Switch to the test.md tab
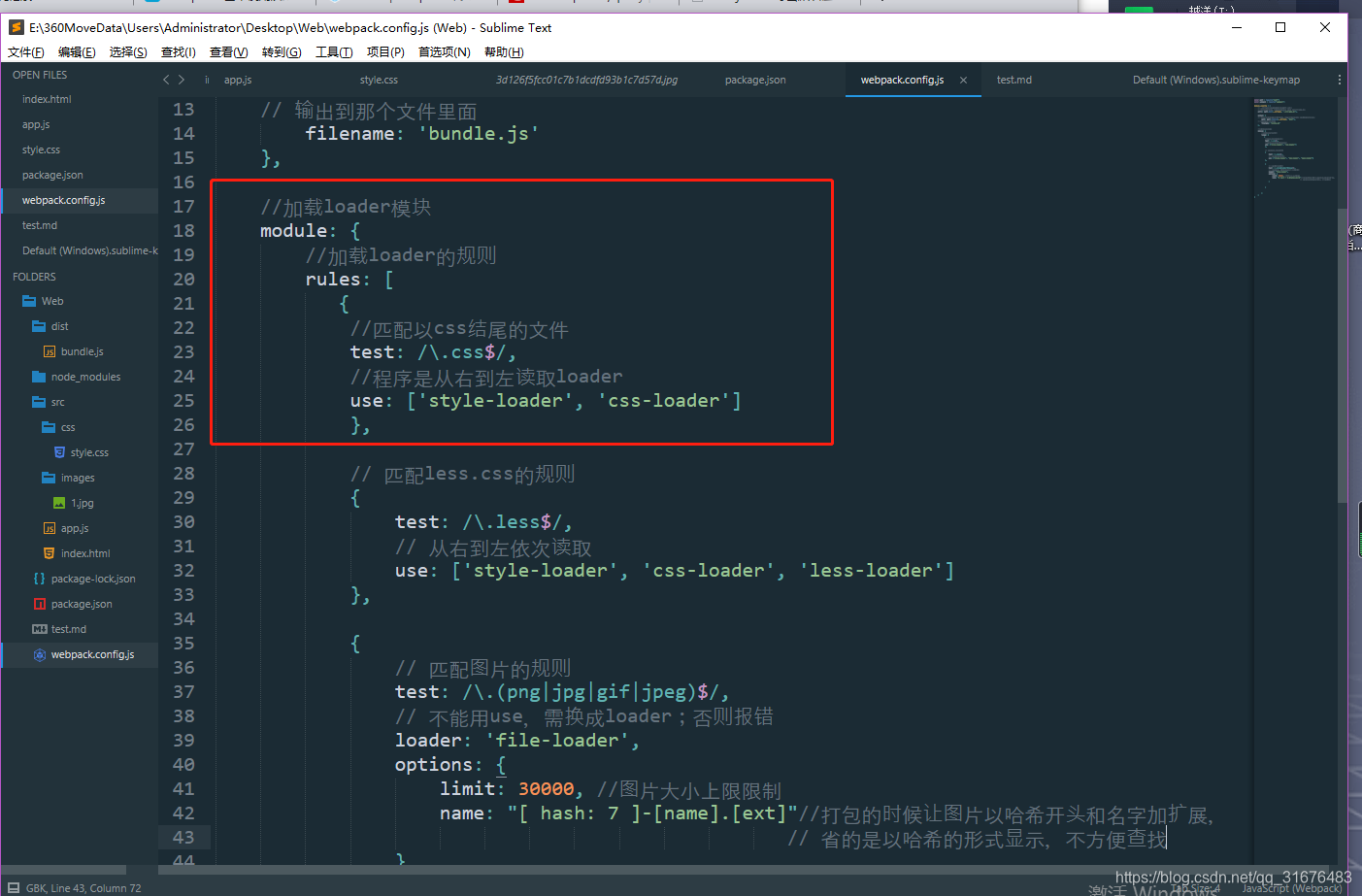1362x896 pixels. pyautogui.click(x=1013, y=80)
